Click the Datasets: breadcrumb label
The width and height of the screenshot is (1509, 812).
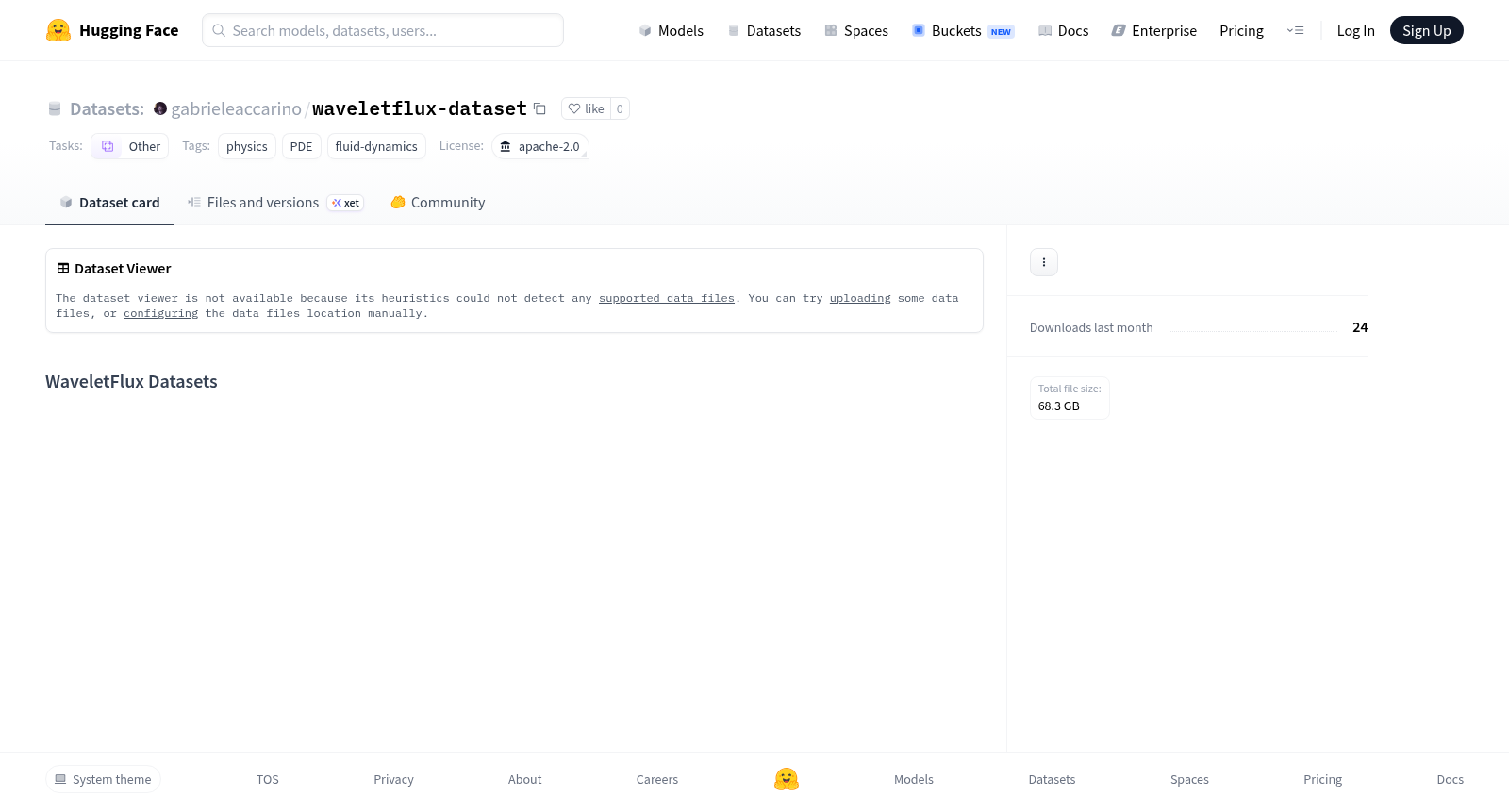107,108
